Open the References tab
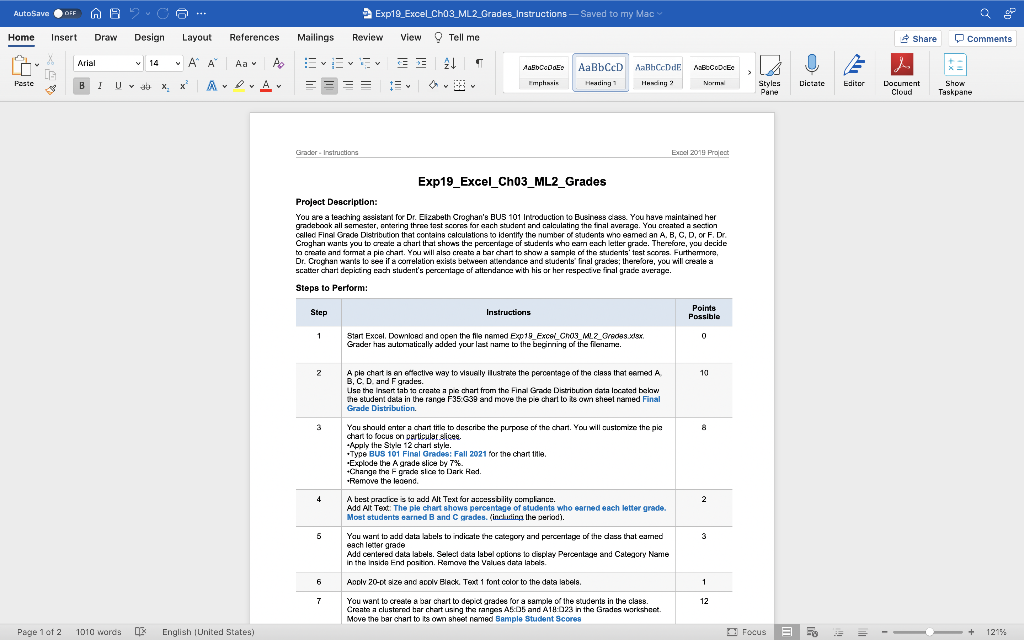The image size is (1024, 640). (x=254, y=37)
